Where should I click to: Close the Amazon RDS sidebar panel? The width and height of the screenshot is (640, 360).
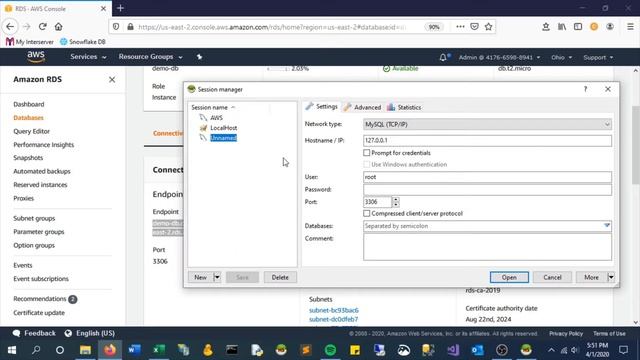pos(112,80)
